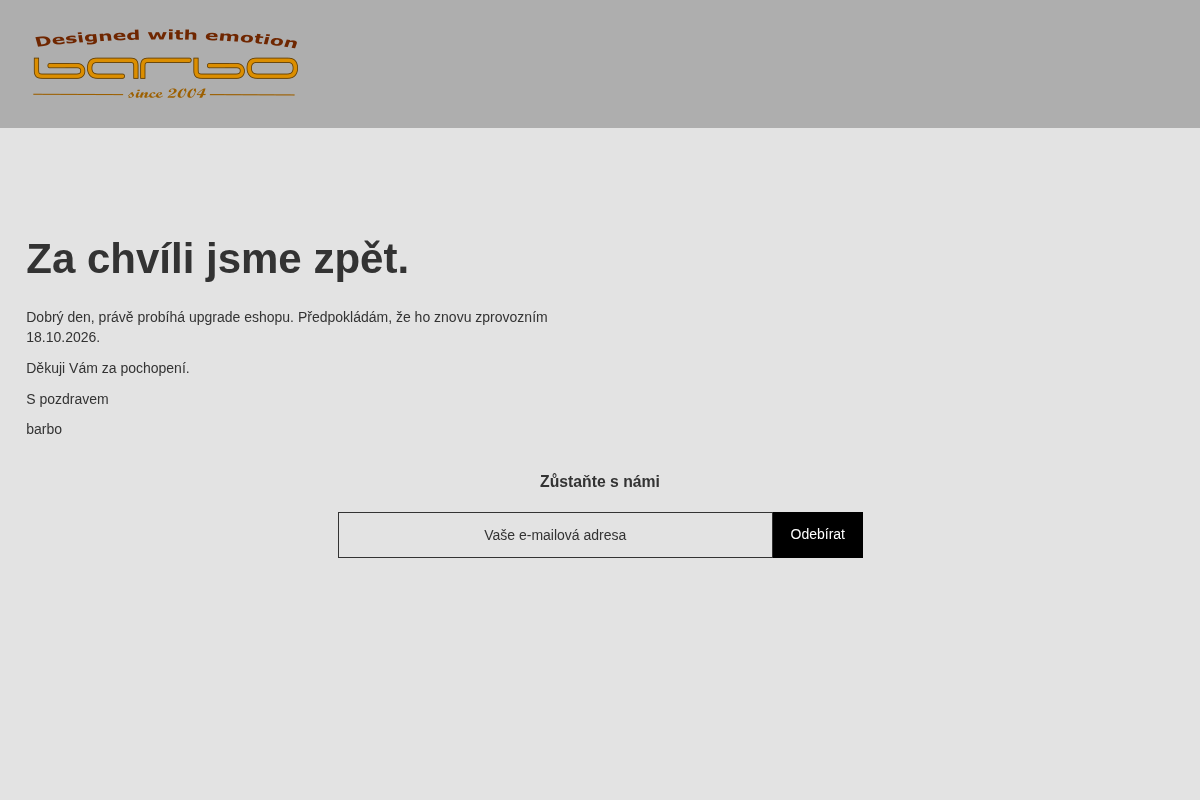1200x800 pixels.
Task: Click the text 'Zůstaňte s námi'
Action: click(x=600, y=482)
